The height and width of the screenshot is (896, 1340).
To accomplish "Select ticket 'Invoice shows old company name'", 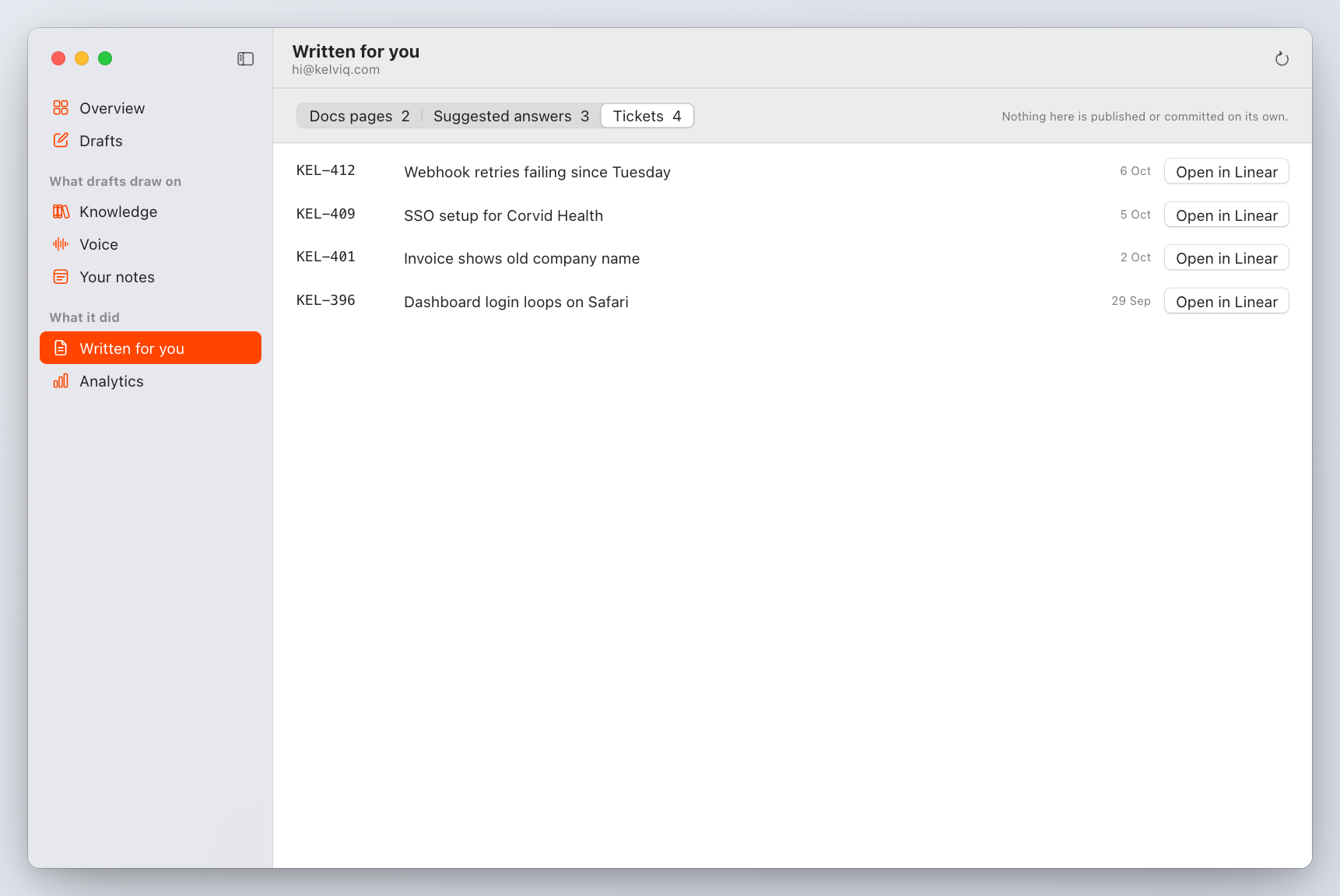I will point(521,258).
